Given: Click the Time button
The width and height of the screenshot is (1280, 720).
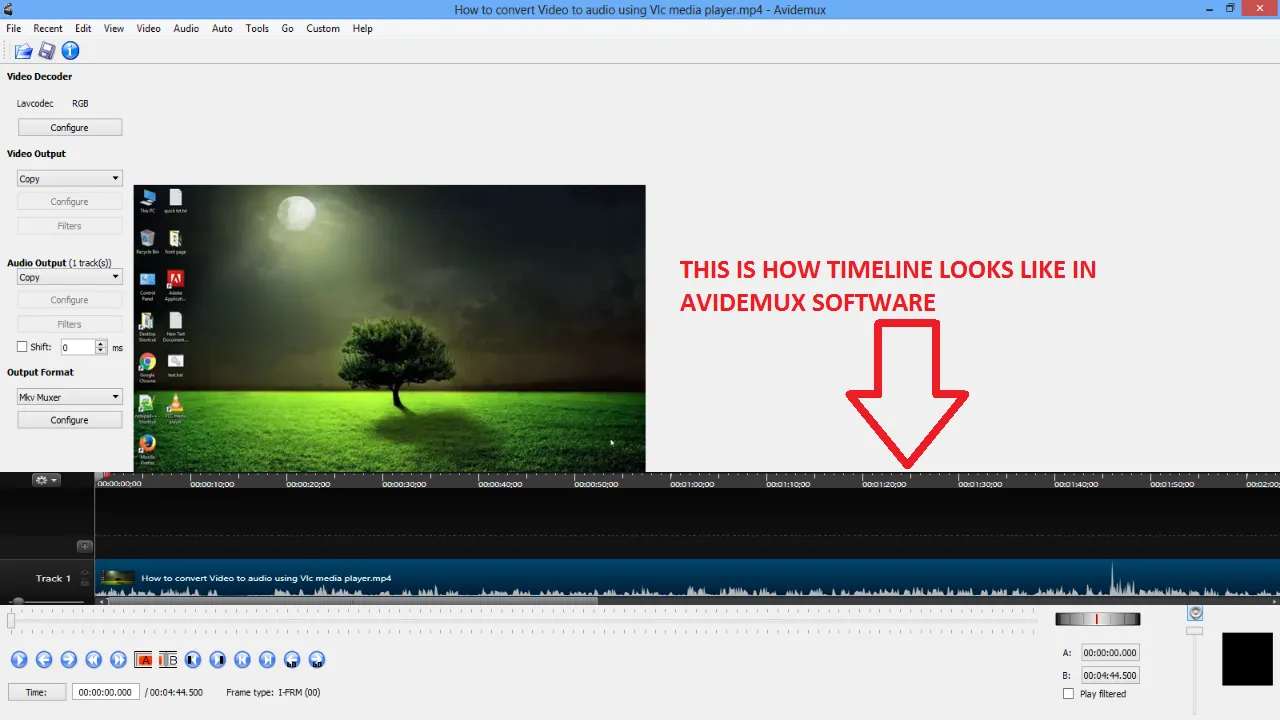Looking at the screenshot, I should pos(36,692).
